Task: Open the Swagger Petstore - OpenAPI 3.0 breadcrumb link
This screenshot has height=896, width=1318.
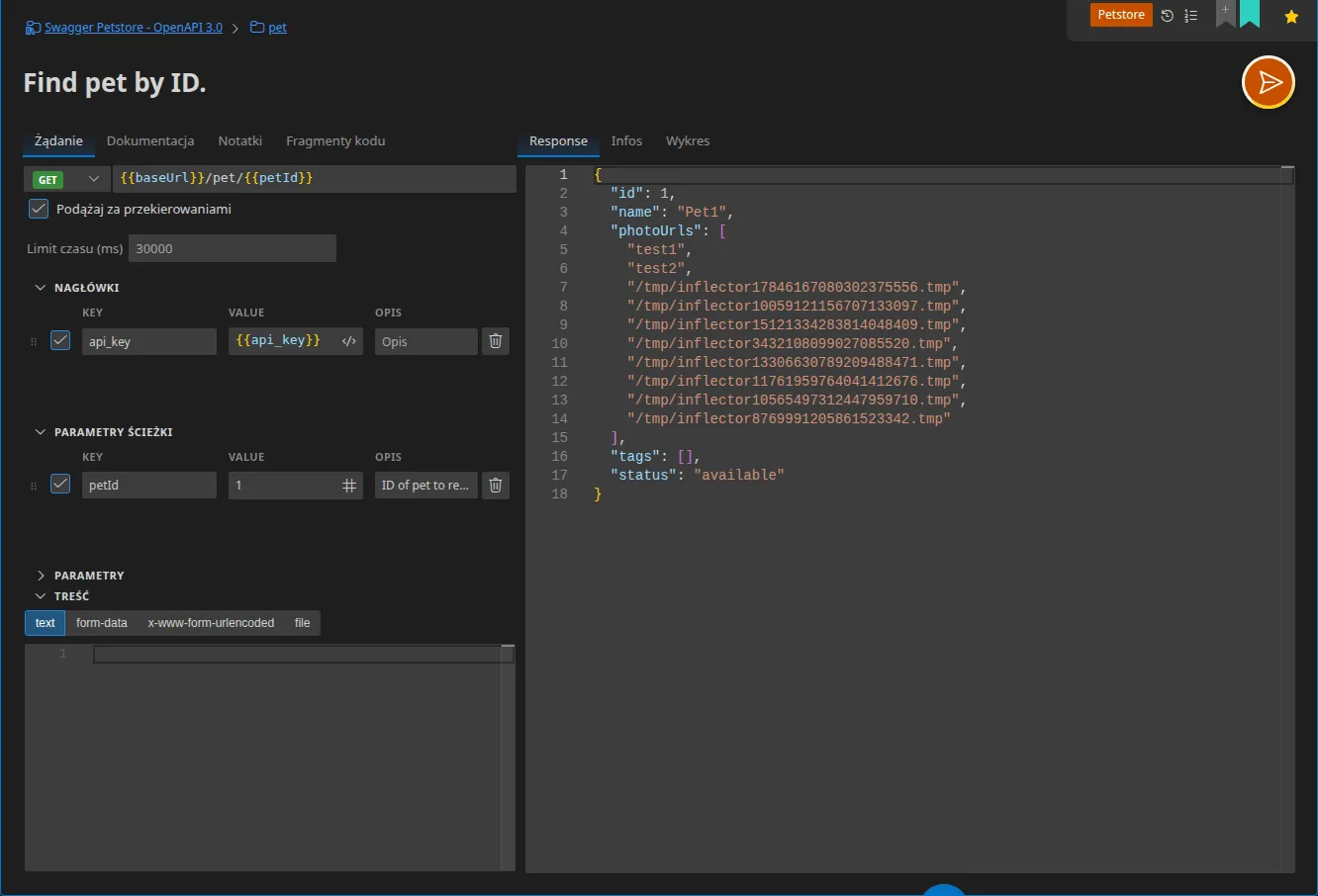Action: pos(134,28)
